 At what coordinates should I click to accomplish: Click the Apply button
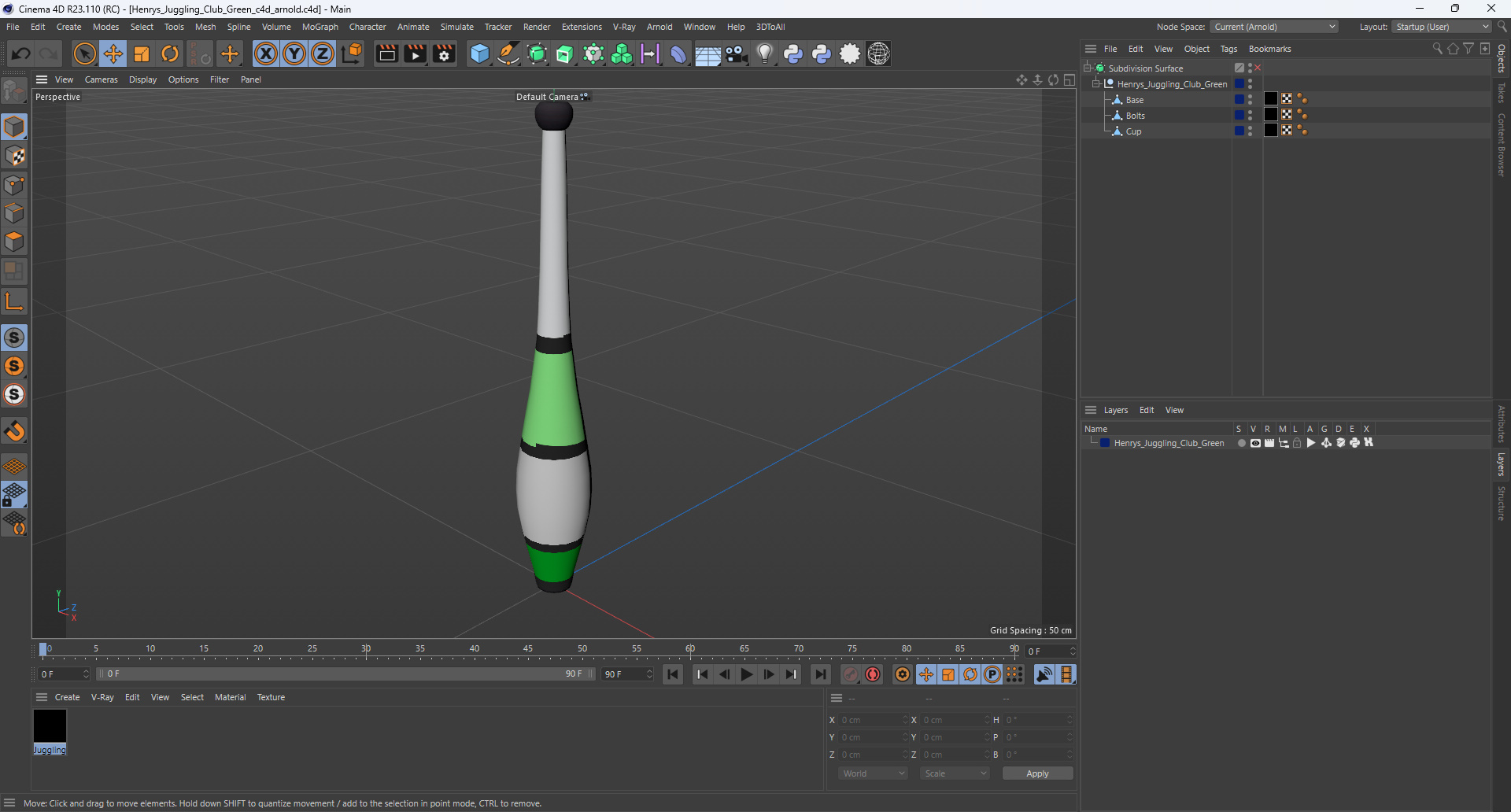coord(1037,773)
